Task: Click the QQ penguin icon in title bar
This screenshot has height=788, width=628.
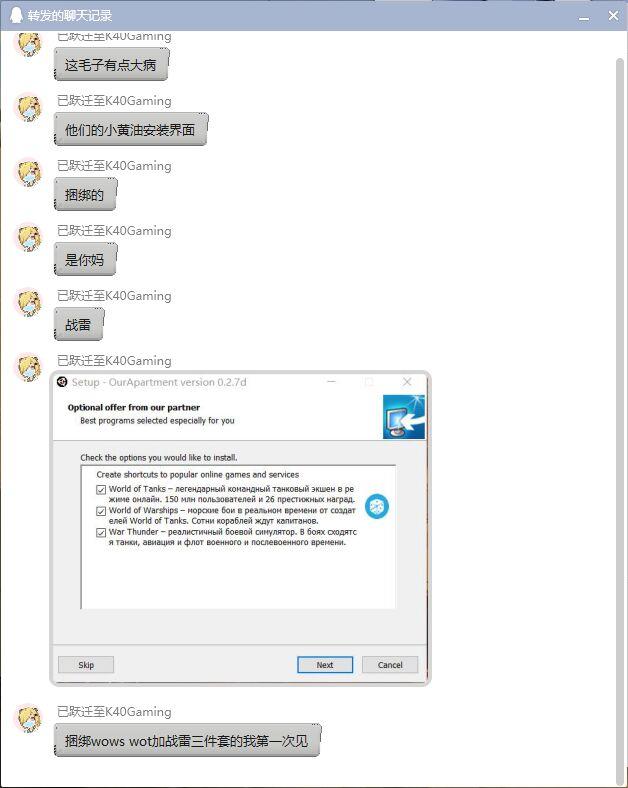Action: [16, 15]
